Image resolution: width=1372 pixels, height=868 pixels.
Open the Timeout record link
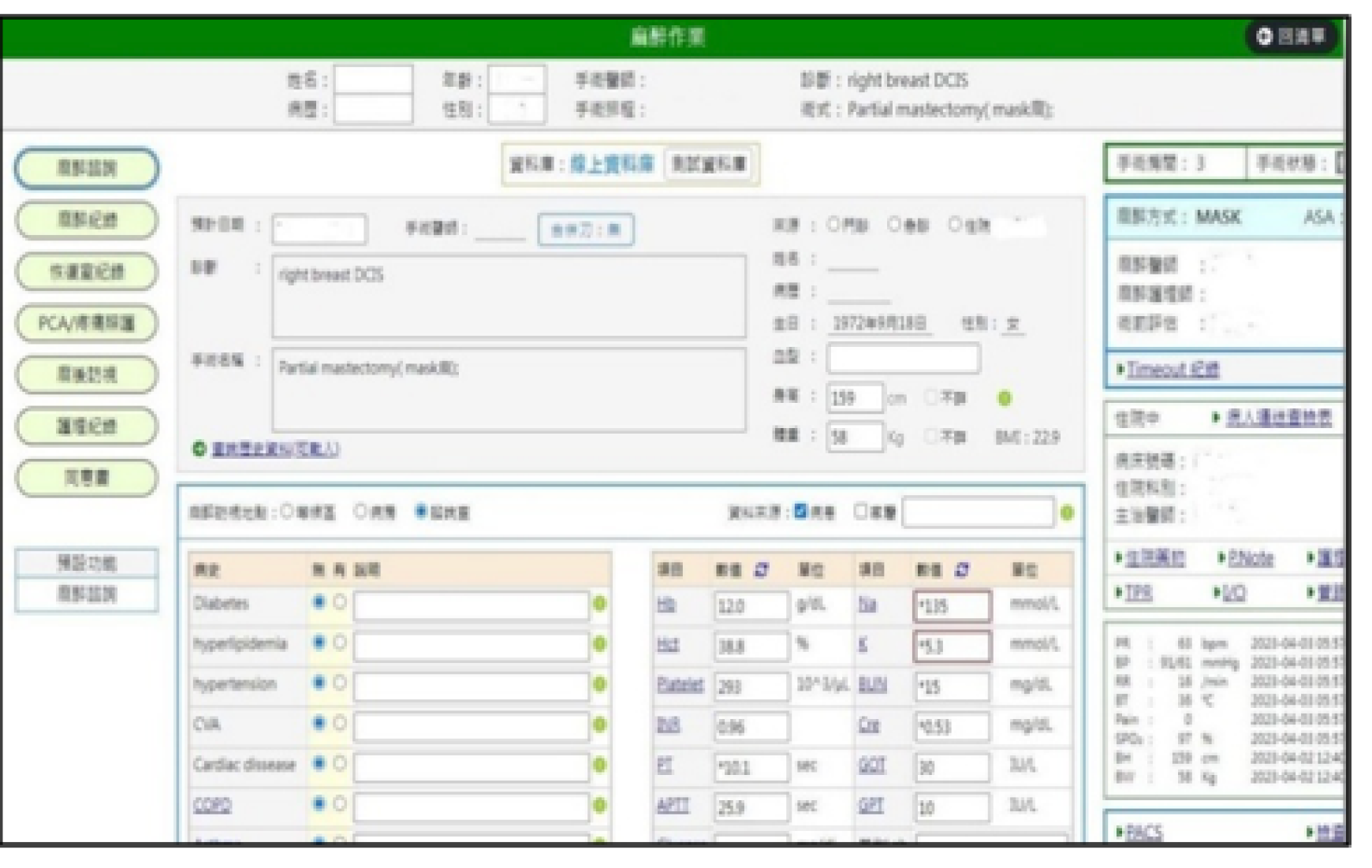[x=1173, y=370]
